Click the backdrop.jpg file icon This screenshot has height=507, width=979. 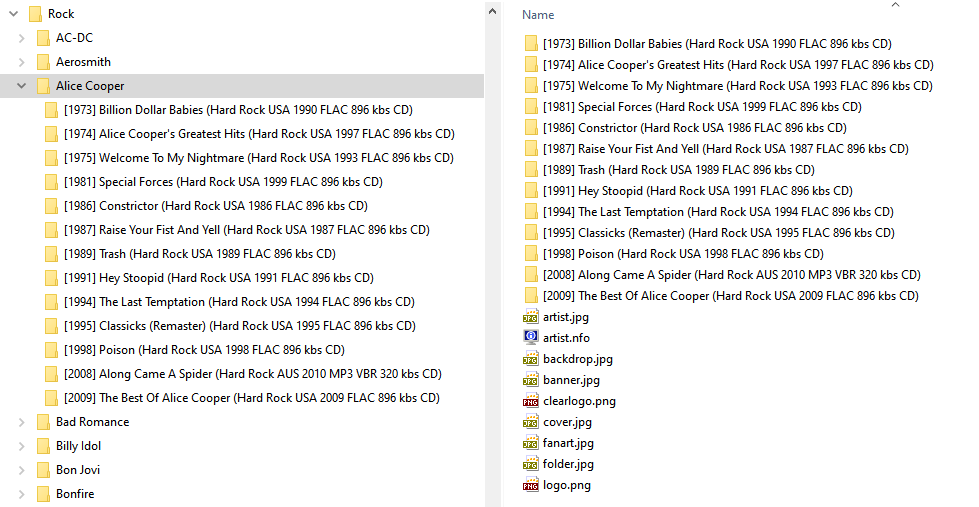click(x=530, y=359)
